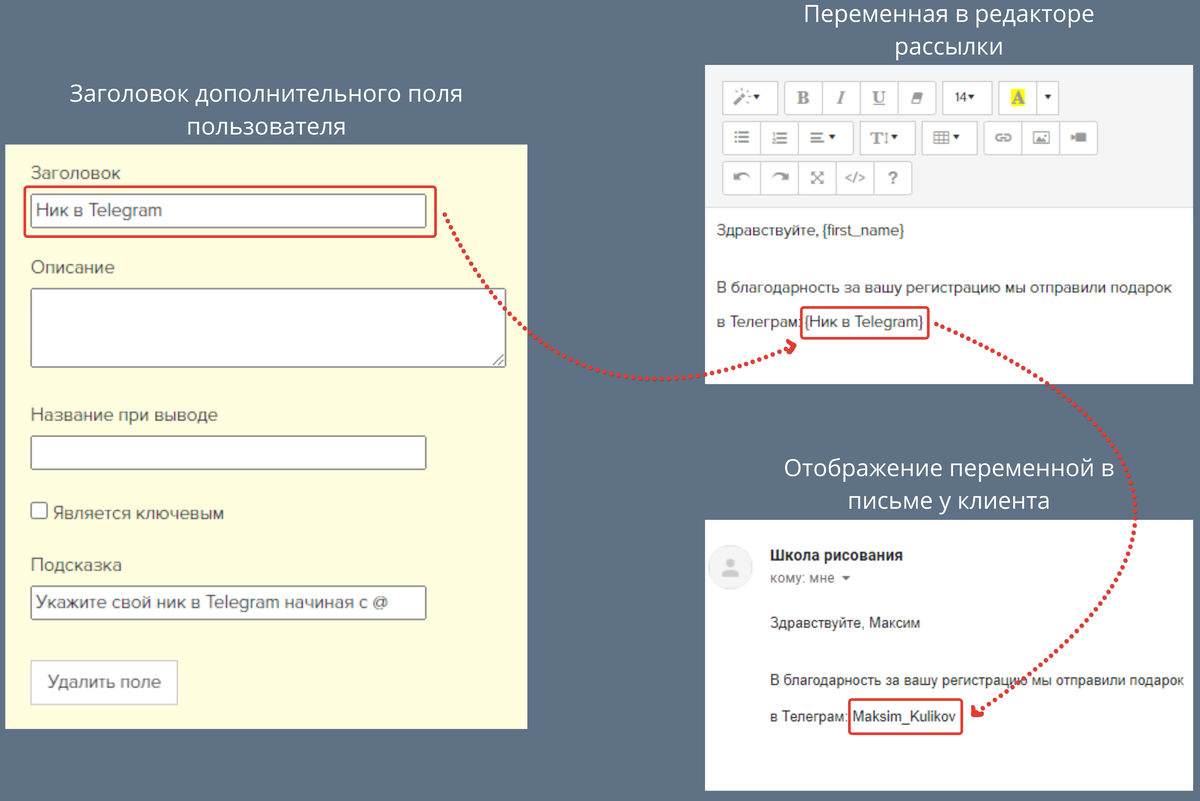Click the eraser remove-format icon
Image resolution: width=1200 pixels, height=801 pixels.
click(x=916, y=97)
